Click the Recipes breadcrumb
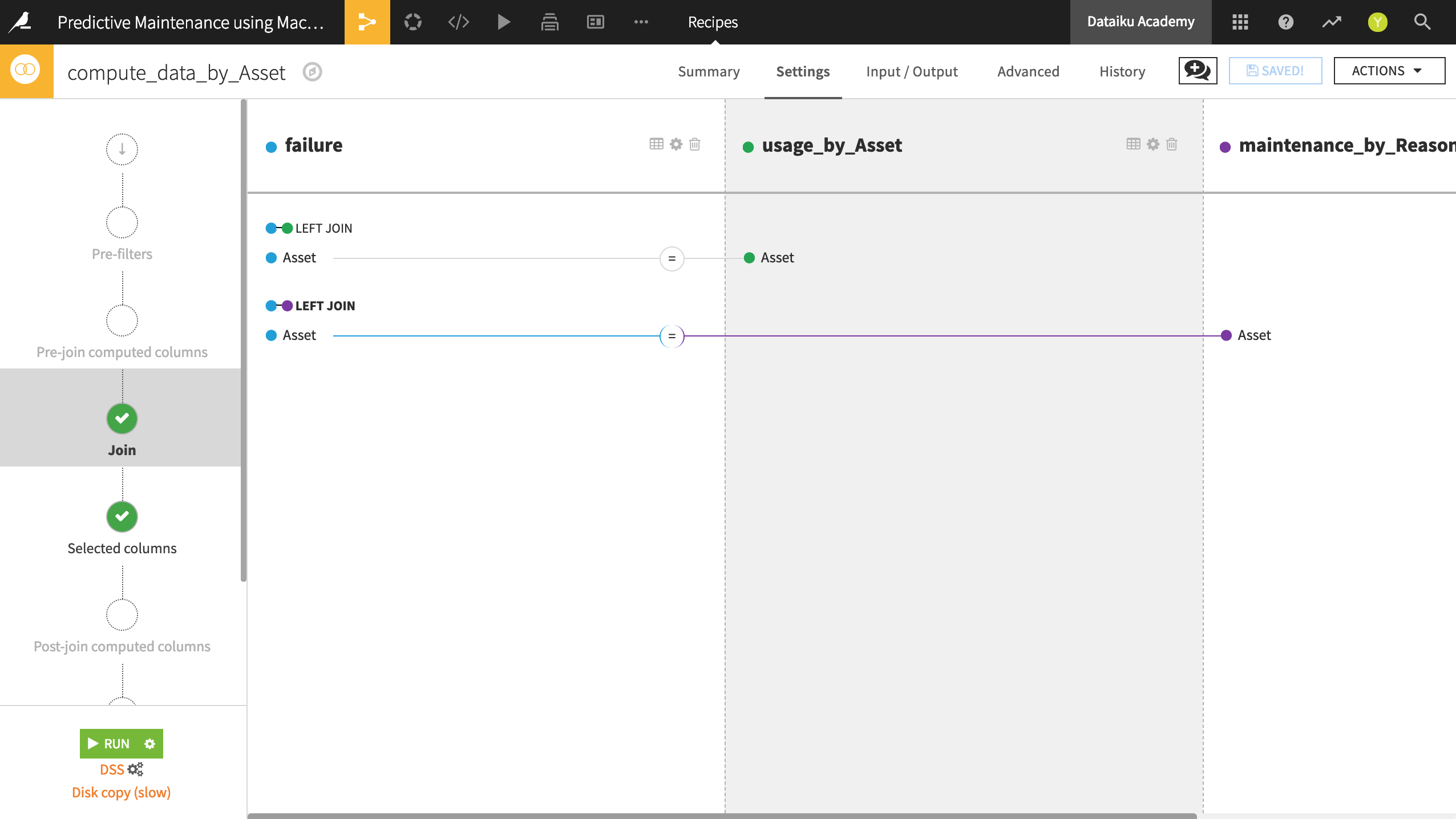 click(x=713, y=22)
